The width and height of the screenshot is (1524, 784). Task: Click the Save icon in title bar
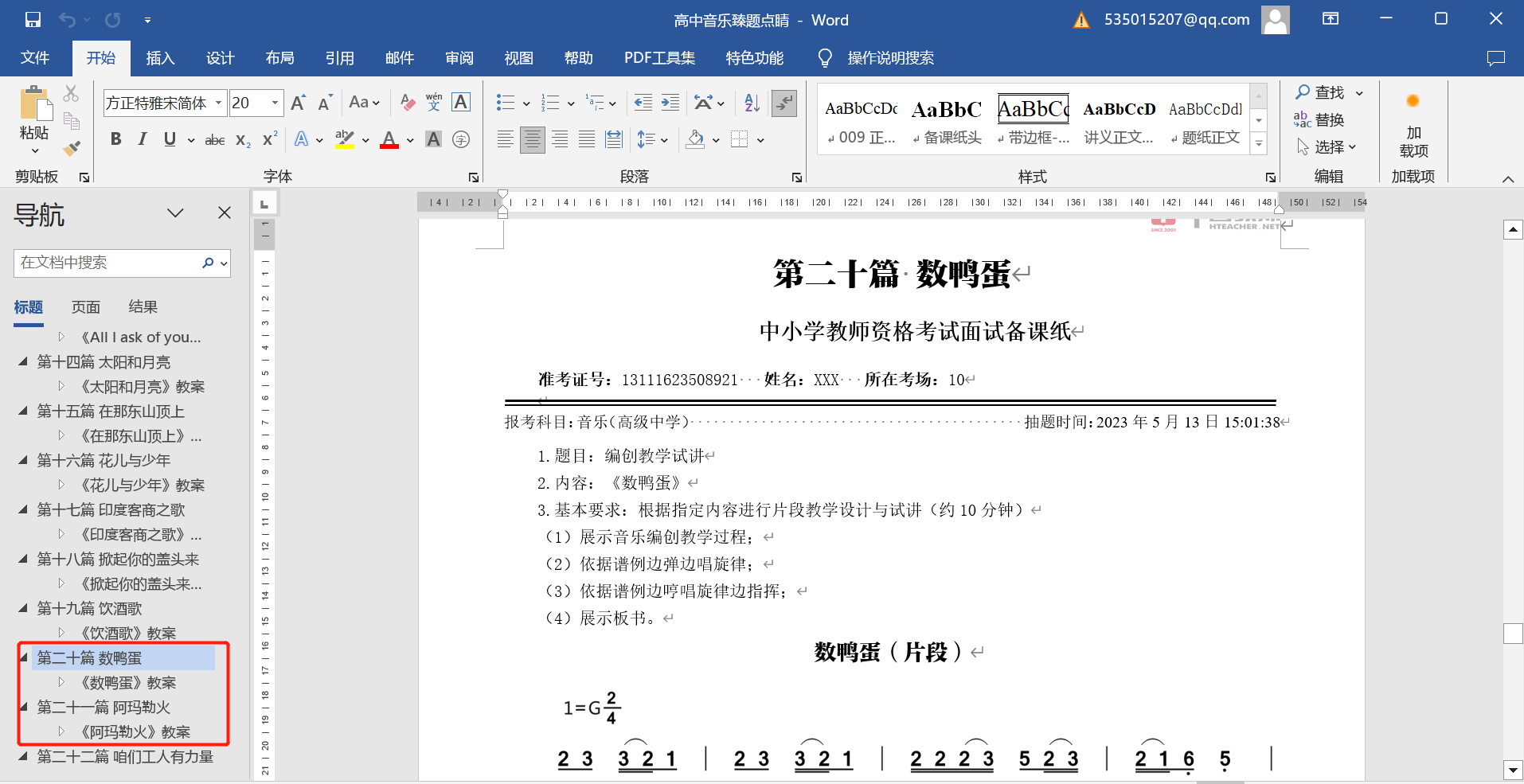[33, 20]
